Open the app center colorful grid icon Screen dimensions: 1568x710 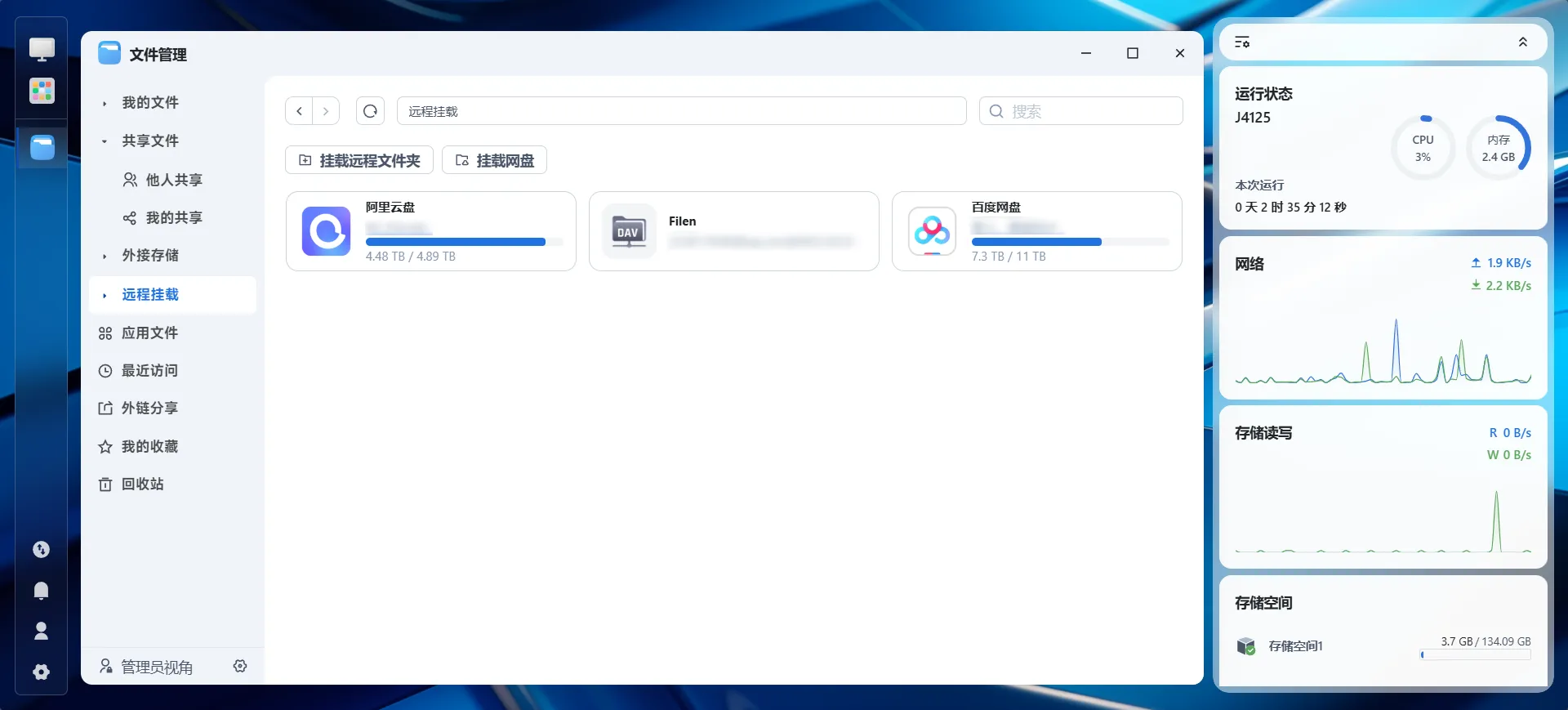[x=42, y=91]
